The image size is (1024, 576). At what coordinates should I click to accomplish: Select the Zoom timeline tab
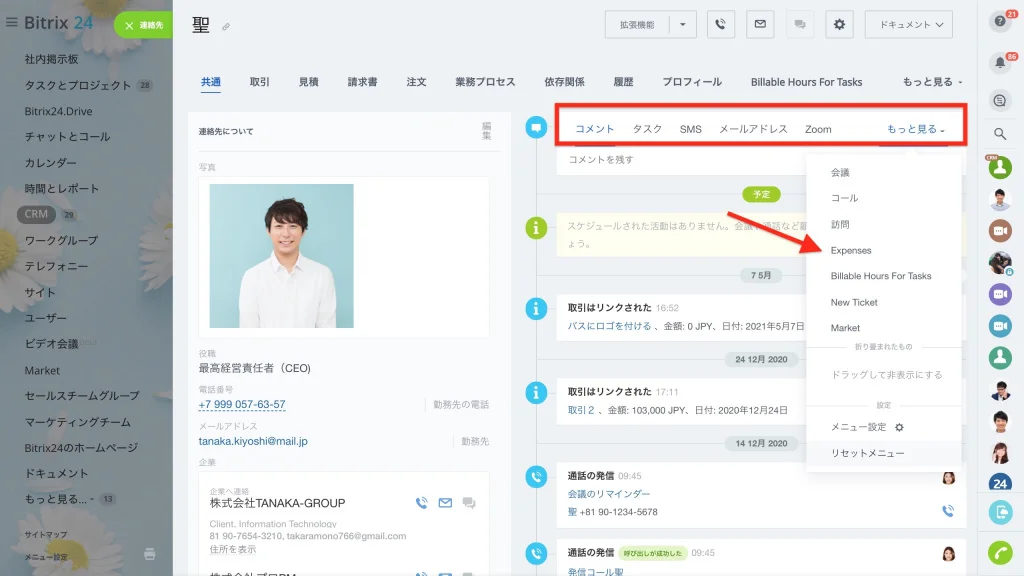tap(818, 129)
